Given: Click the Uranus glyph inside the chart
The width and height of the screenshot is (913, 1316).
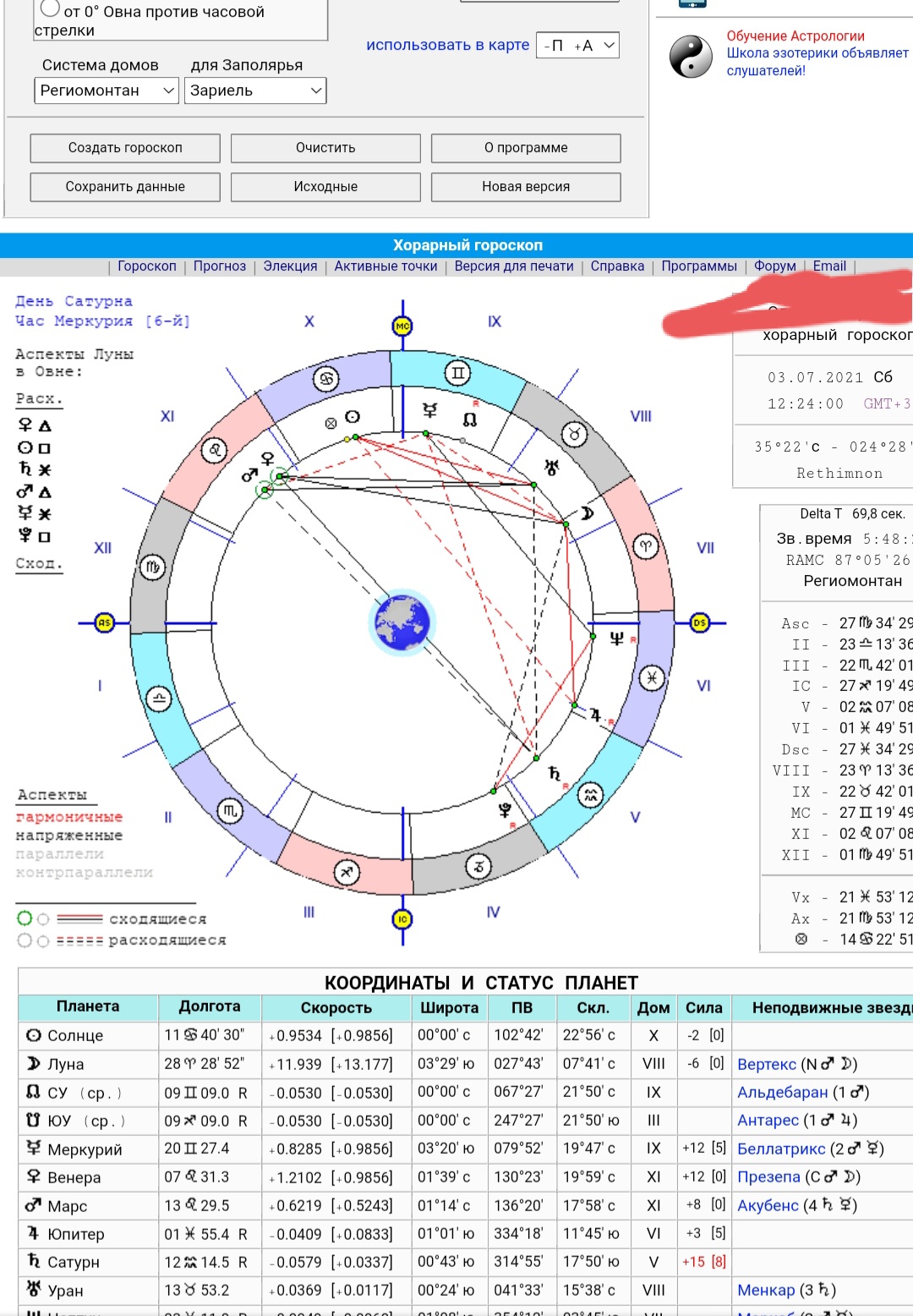Looking at the screenshot, I should (551, 467).
